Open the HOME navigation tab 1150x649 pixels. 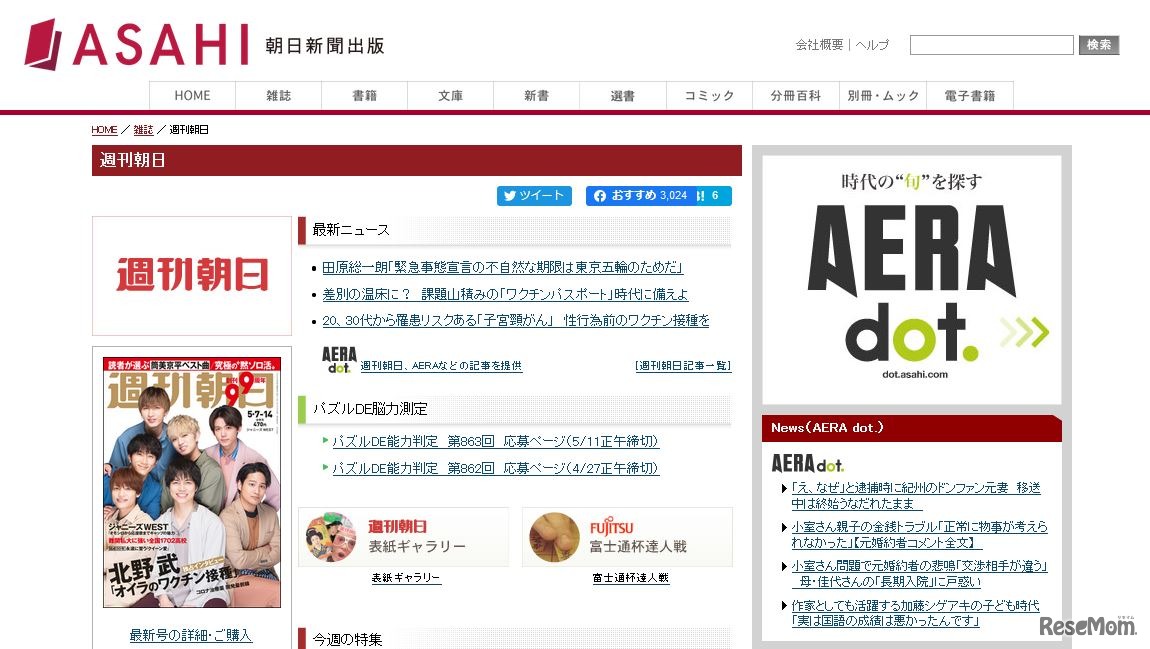(192, 95)
